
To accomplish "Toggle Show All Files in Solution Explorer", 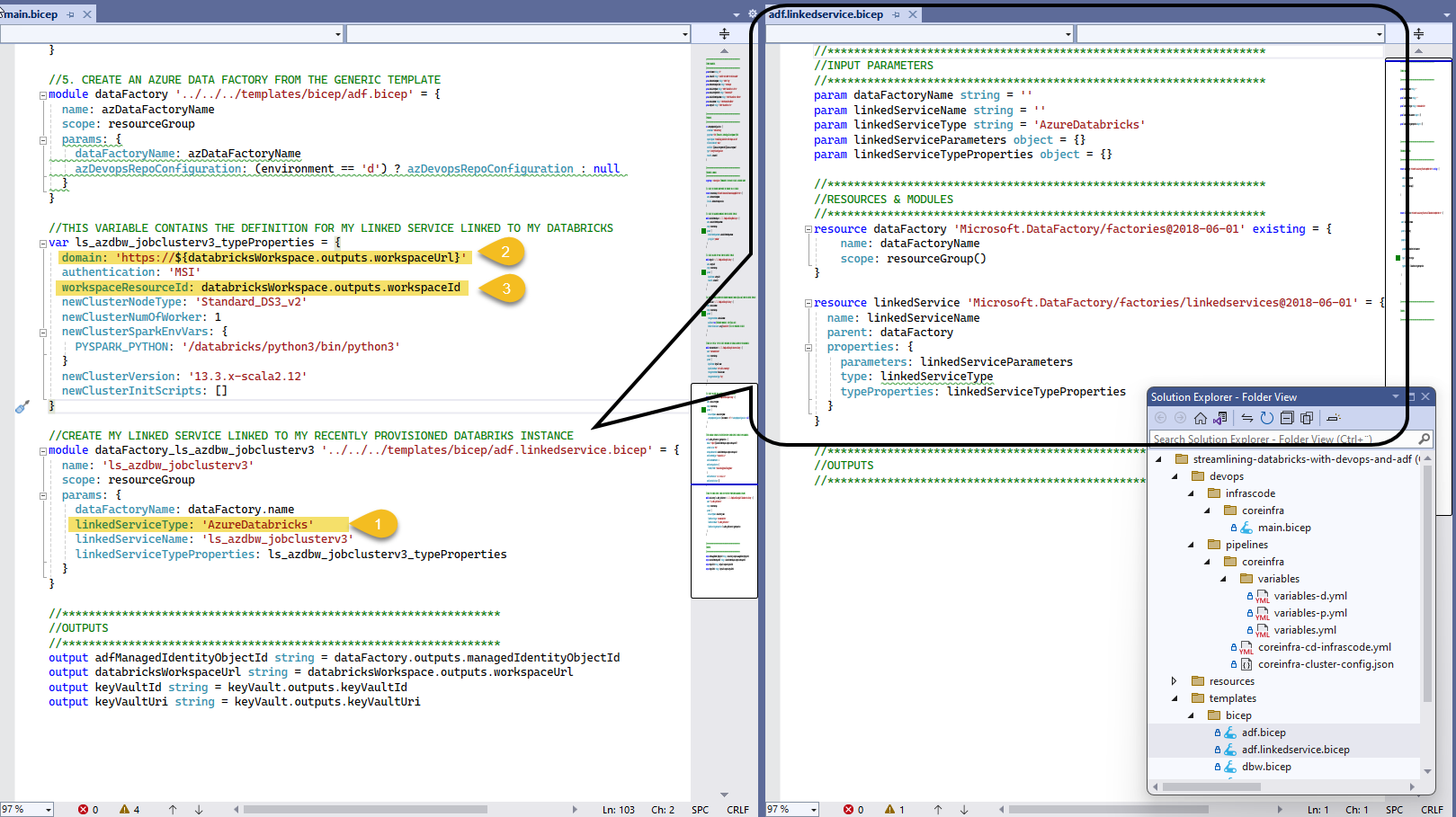I will point(1307,418).
